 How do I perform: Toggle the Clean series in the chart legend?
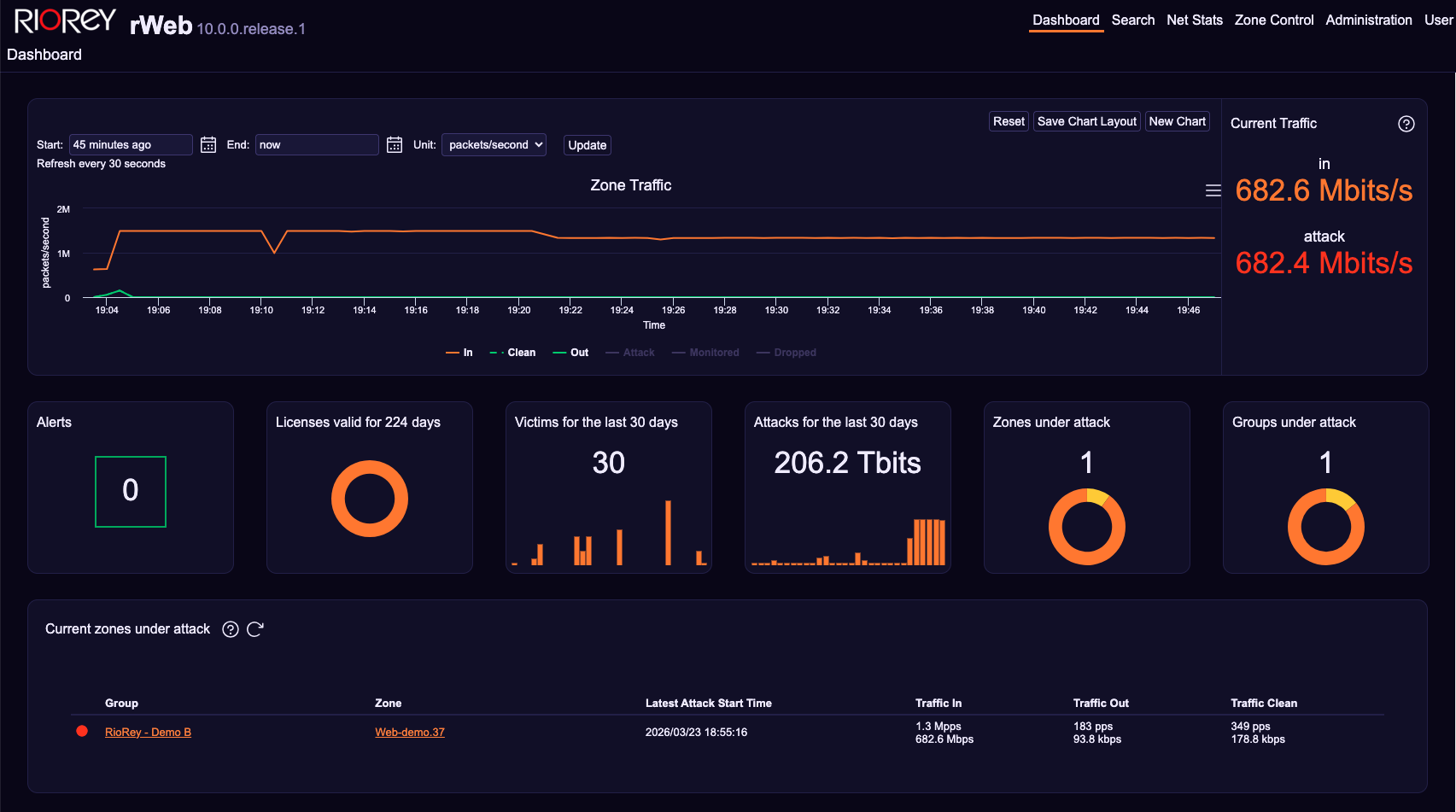(x=512, y=352)
